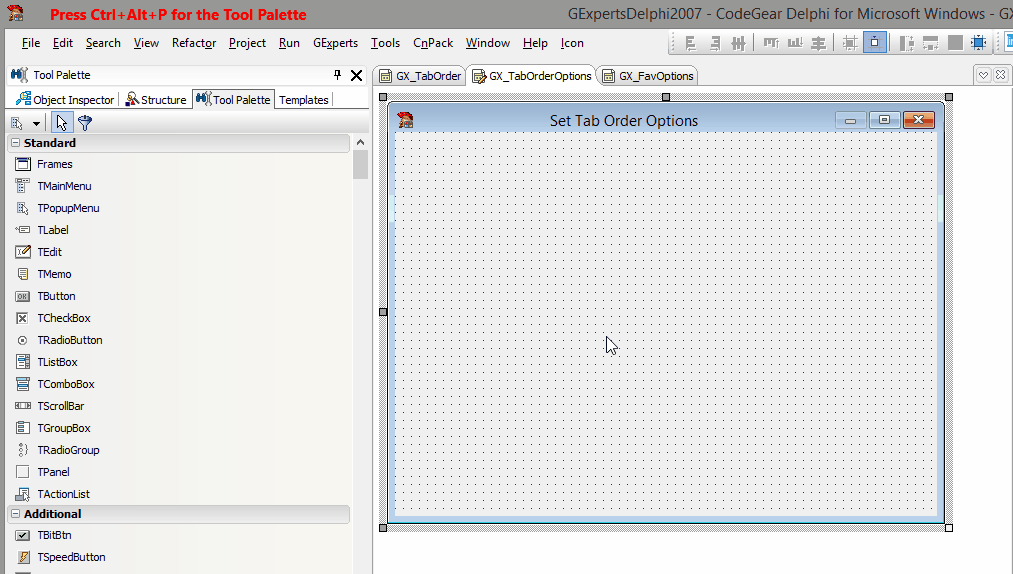The width and height of the screenshot is (1013, 574).
Task: Open the Project menu
Action: click(247, 43)
